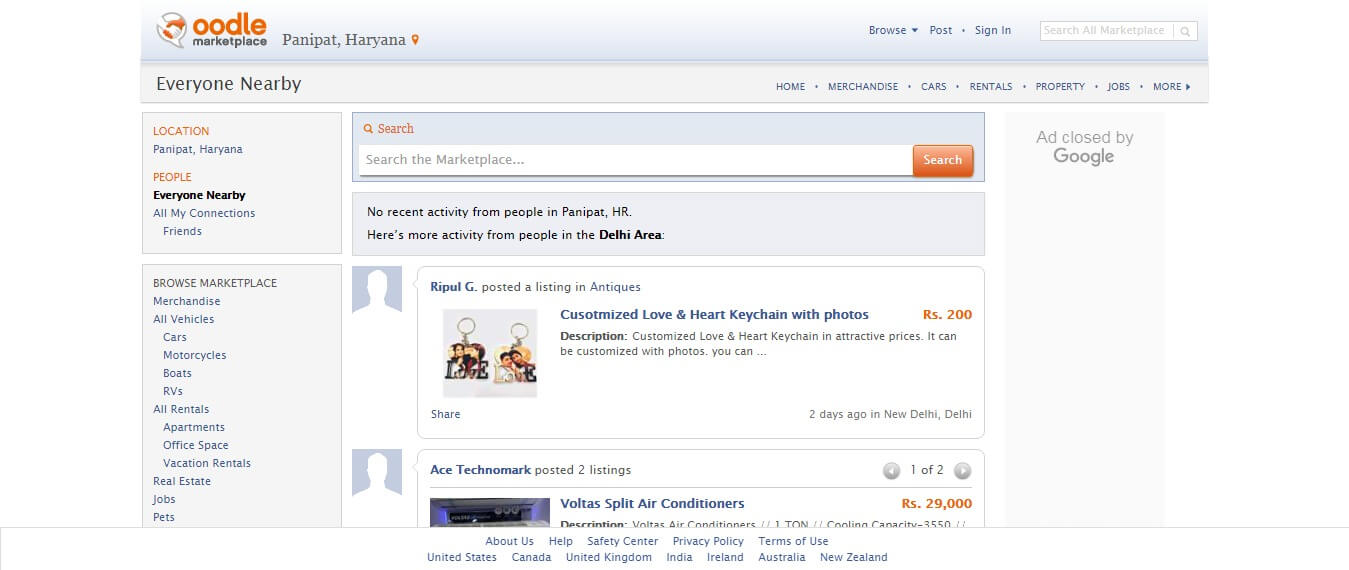The width and height of the screenshot is (1349, 570).
Task: Switch to Ireland site
Action: [x=725, y=557]
